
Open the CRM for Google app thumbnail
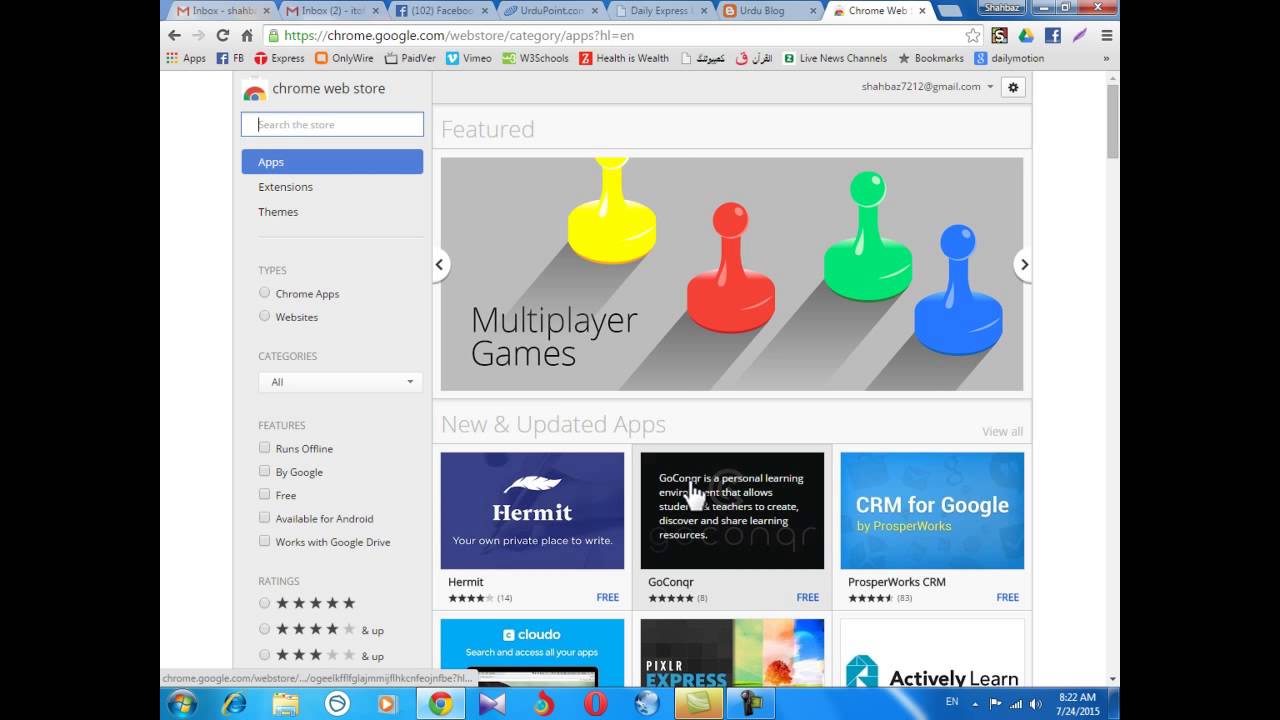pos(932,511)
